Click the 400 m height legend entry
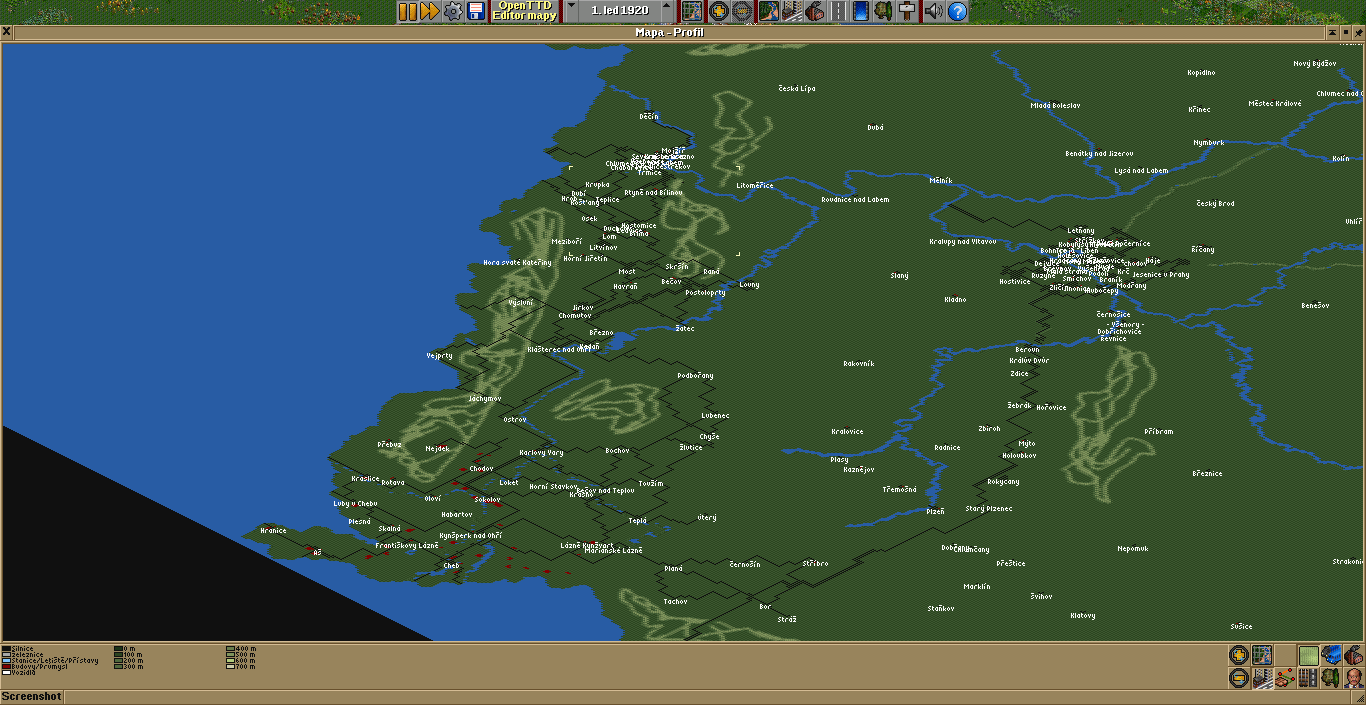The width and height of the screenshot is (1366, 705). click(x=241, y=648)
